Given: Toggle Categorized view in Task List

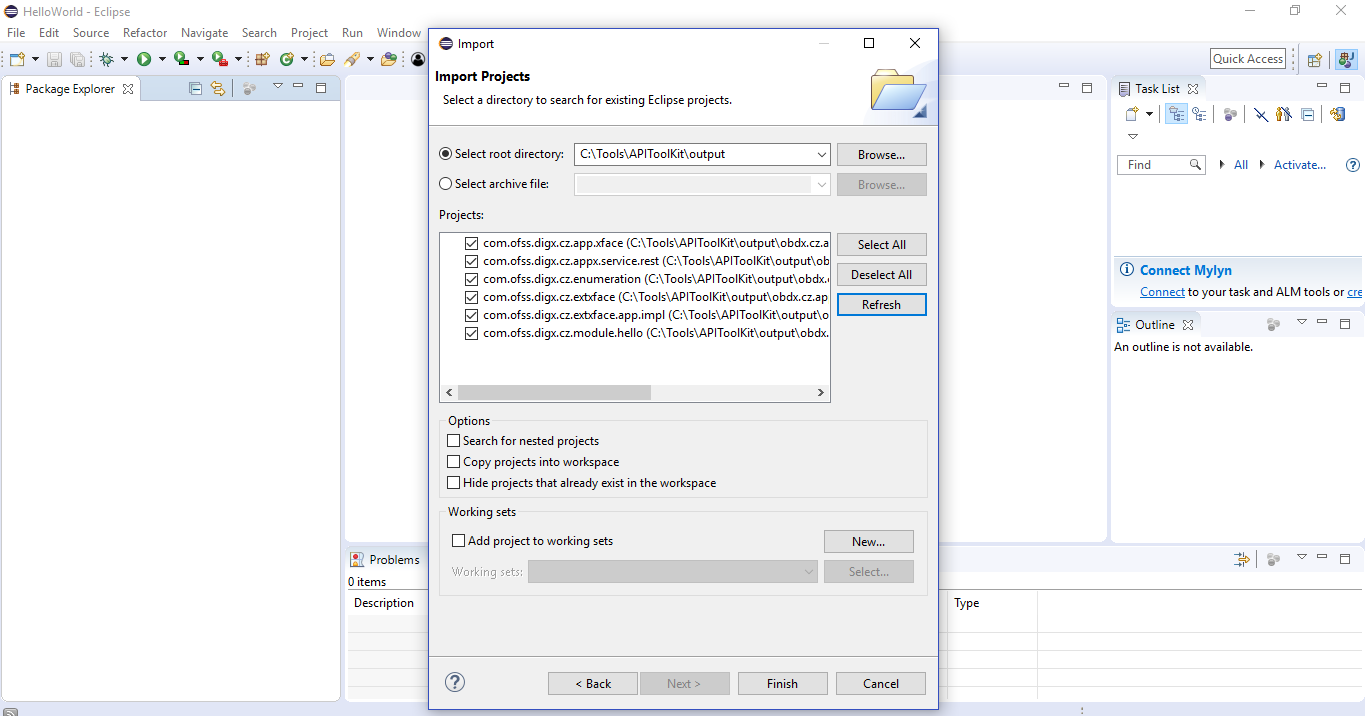Looking at the screenshot, I should [x=1177, y=114].
